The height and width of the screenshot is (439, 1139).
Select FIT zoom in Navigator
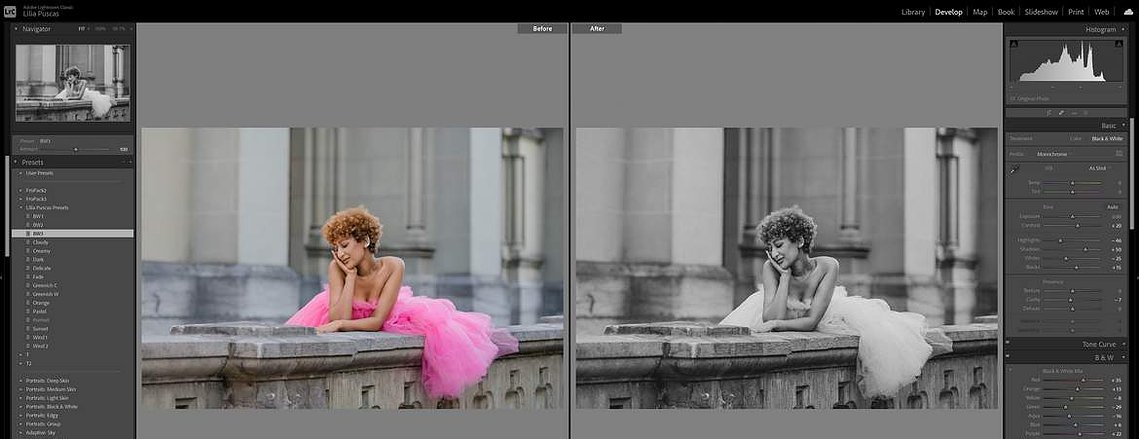coord(82,29)
